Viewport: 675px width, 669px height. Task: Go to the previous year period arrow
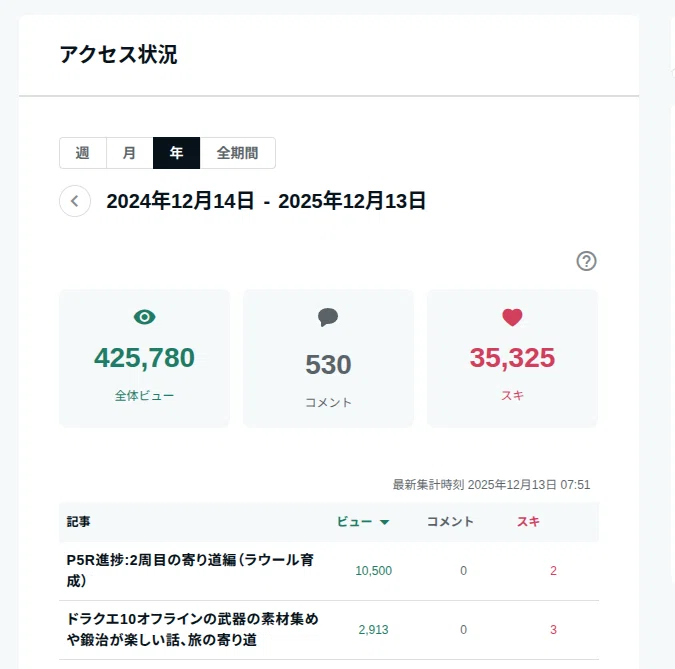tap(75, 201)
